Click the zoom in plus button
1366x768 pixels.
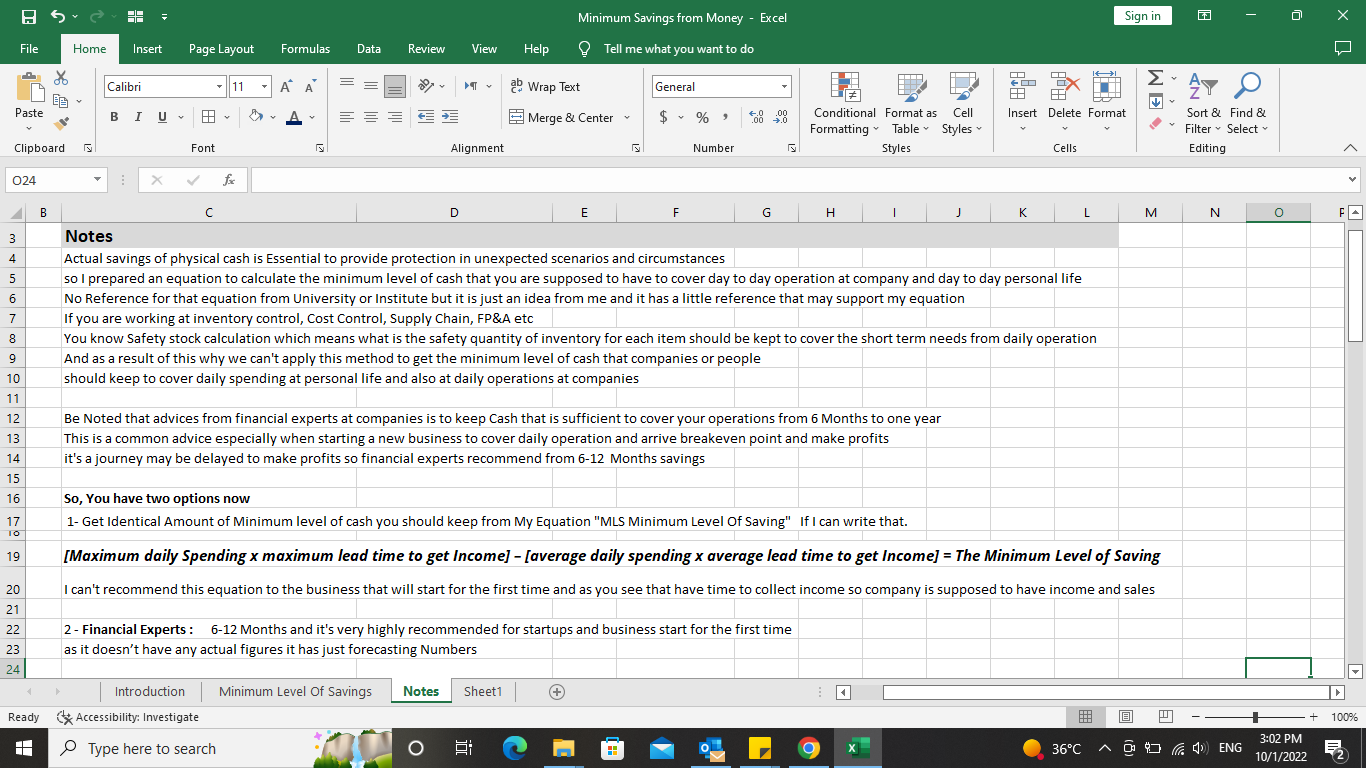pos(1314,717)
